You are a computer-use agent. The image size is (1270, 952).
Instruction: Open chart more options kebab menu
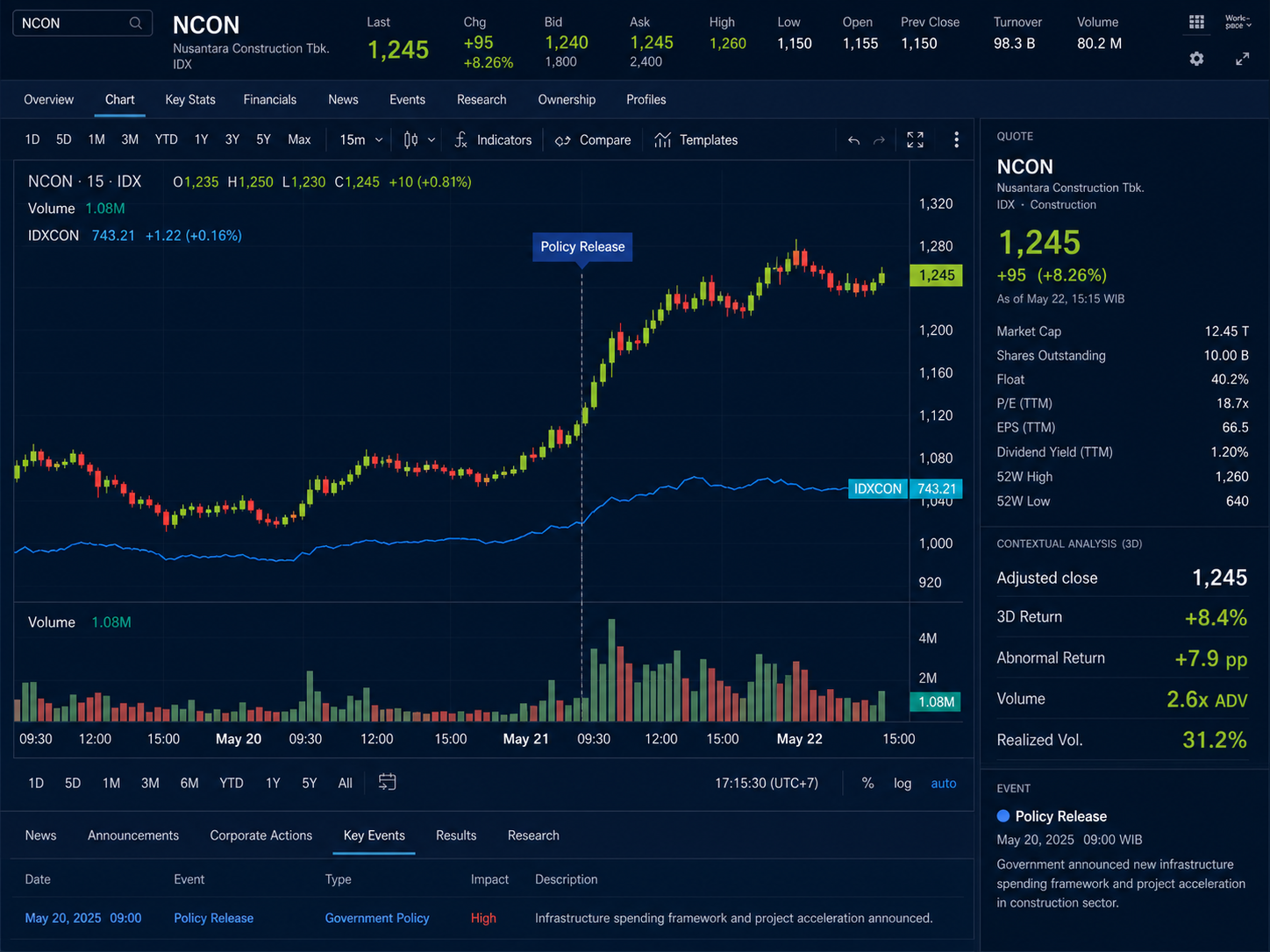pyautogui.click(x=956, y=139)
